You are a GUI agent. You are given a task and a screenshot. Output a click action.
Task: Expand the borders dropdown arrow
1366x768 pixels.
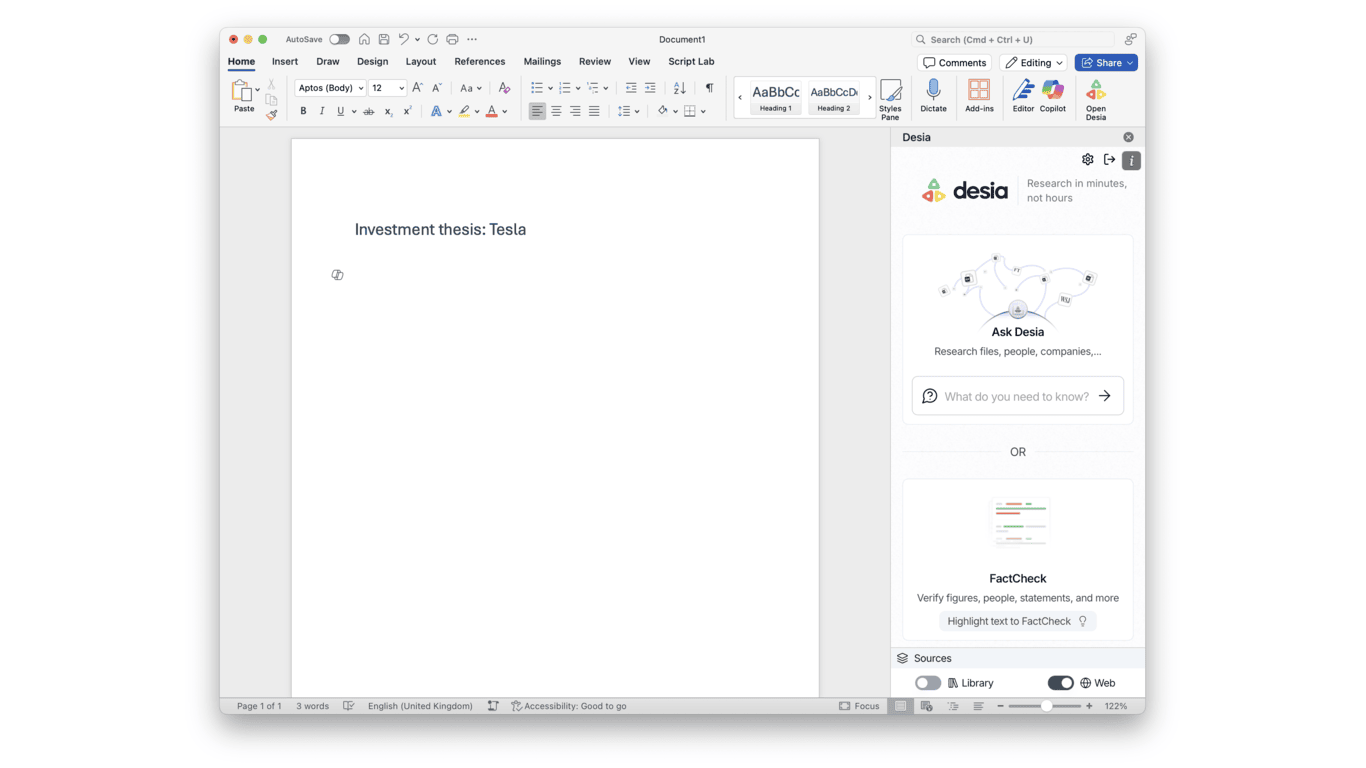(704, 111)
